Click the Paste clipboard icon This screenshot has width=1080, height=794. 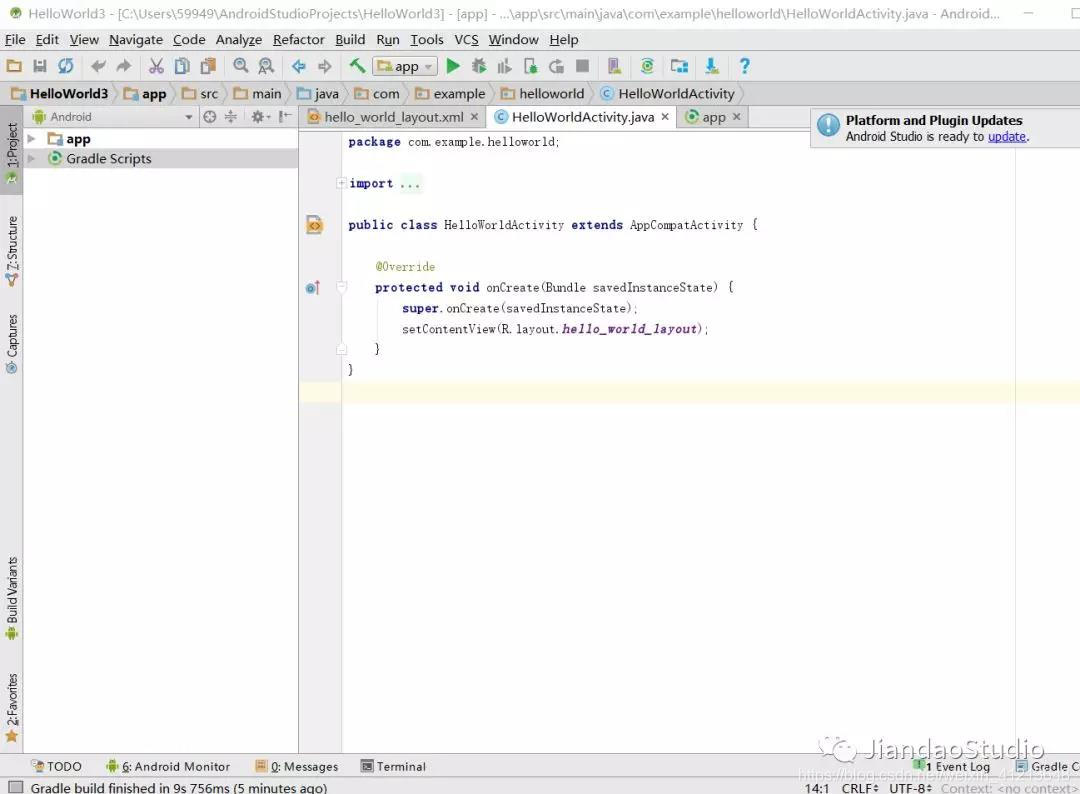(208, 66)
